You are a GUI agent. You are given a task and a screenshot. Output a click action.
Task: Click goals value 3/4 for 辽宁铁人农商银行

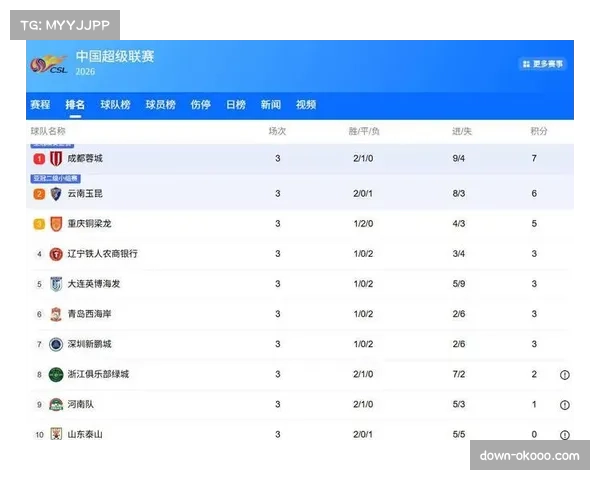click(x=458, y=253)
